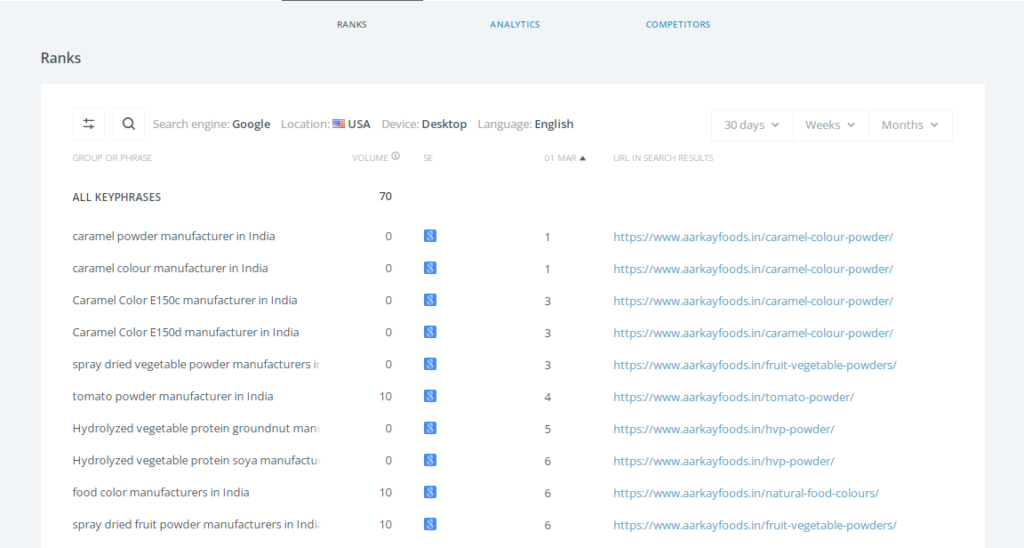Screen dimensions: 1024x548
Task: Change the Search engine Google setting
Action: [x=212, y=124]
